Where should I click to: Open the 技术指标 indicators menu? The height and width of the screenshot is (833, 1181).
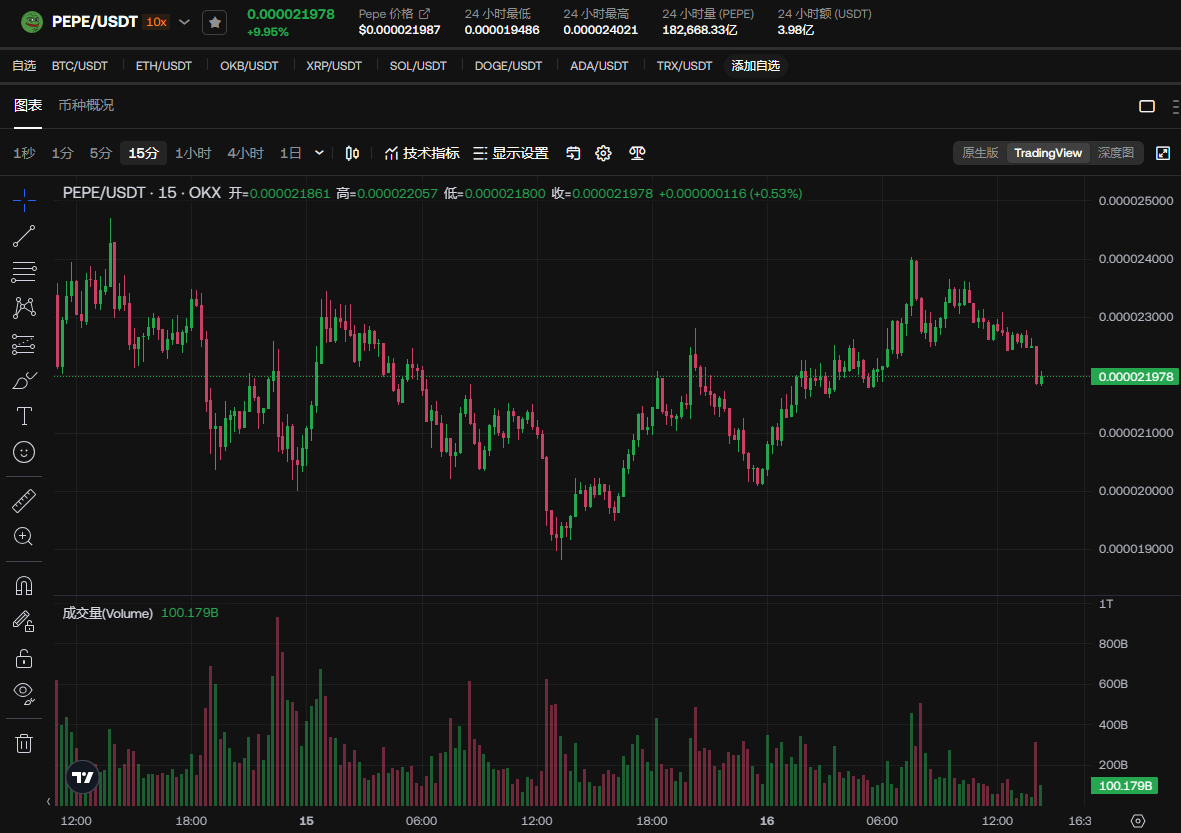(422, 153)
